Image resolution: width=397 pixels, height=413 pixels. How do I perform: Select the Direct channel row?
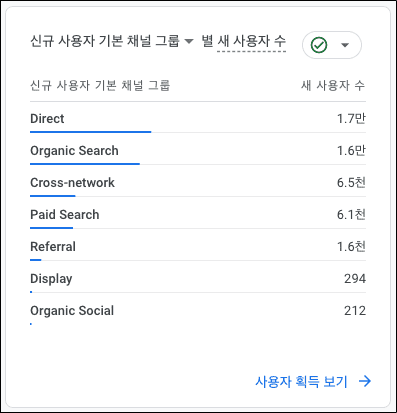[x=198, y=118]
